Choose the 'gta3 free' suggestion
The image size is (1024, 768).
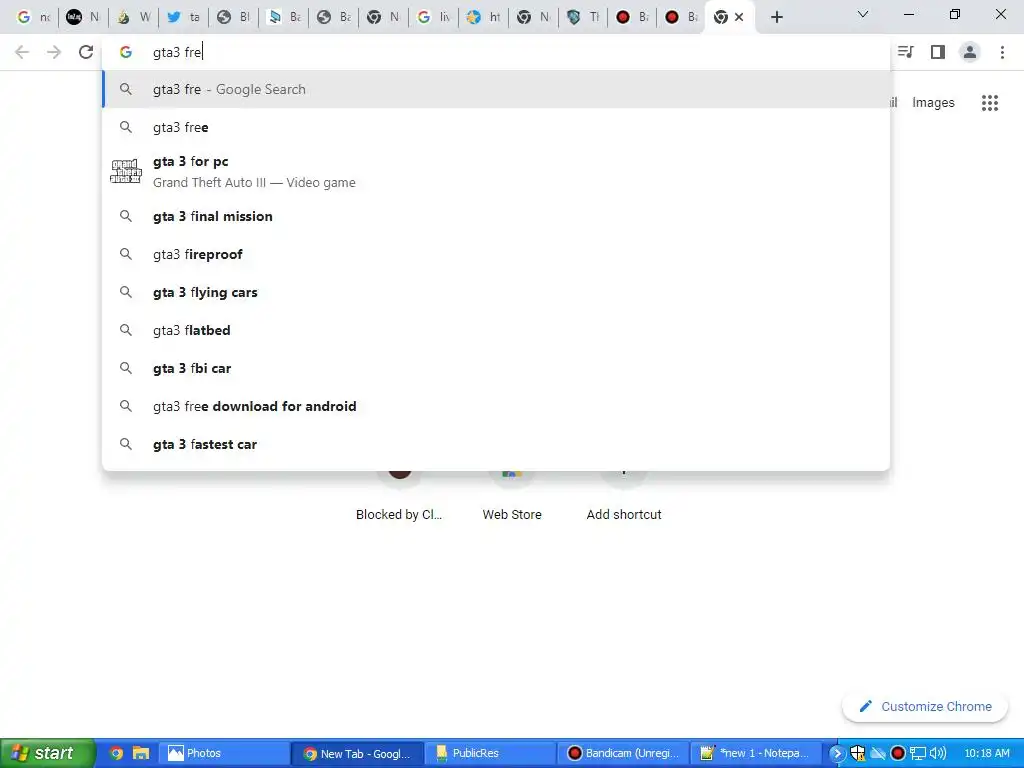(x=496, y=127)
